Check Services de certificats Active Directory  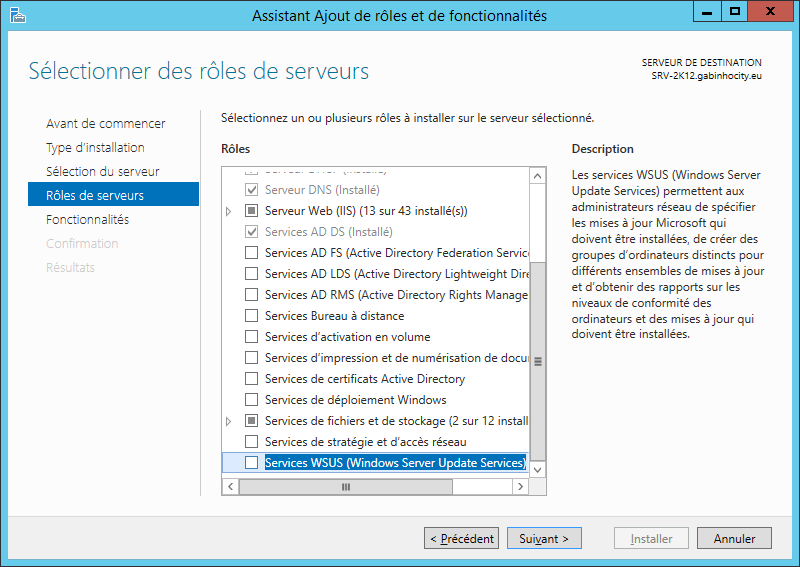point(252,378)
